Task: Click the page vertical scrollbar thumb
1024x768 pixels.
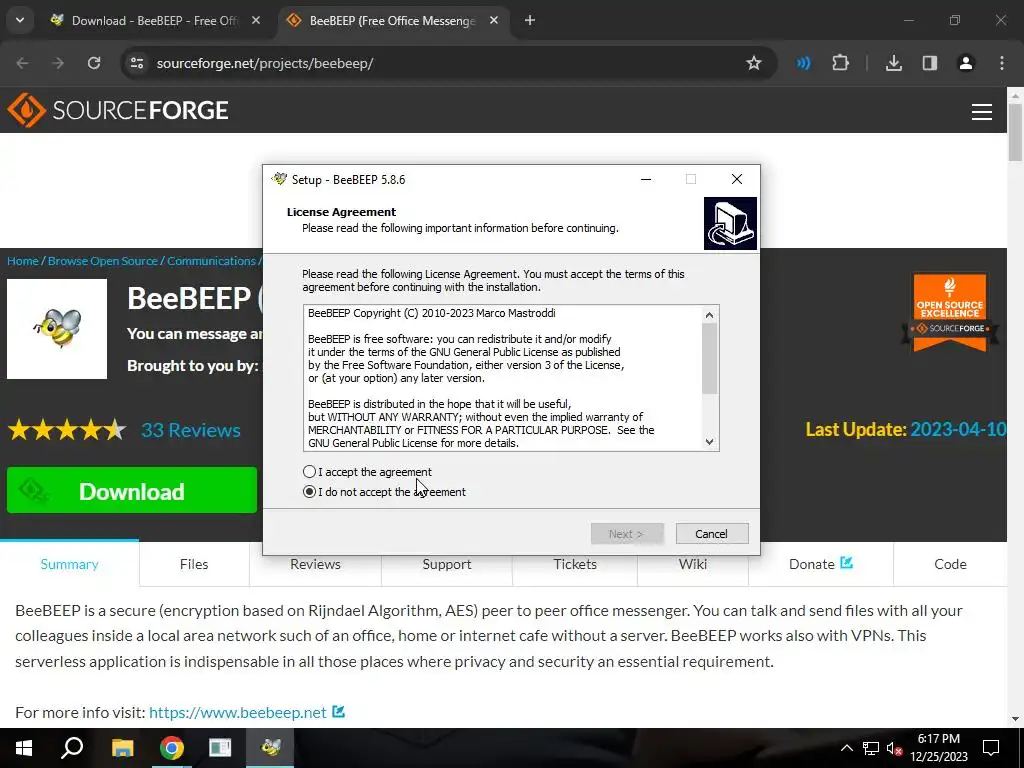Action: pos(1015,132)
